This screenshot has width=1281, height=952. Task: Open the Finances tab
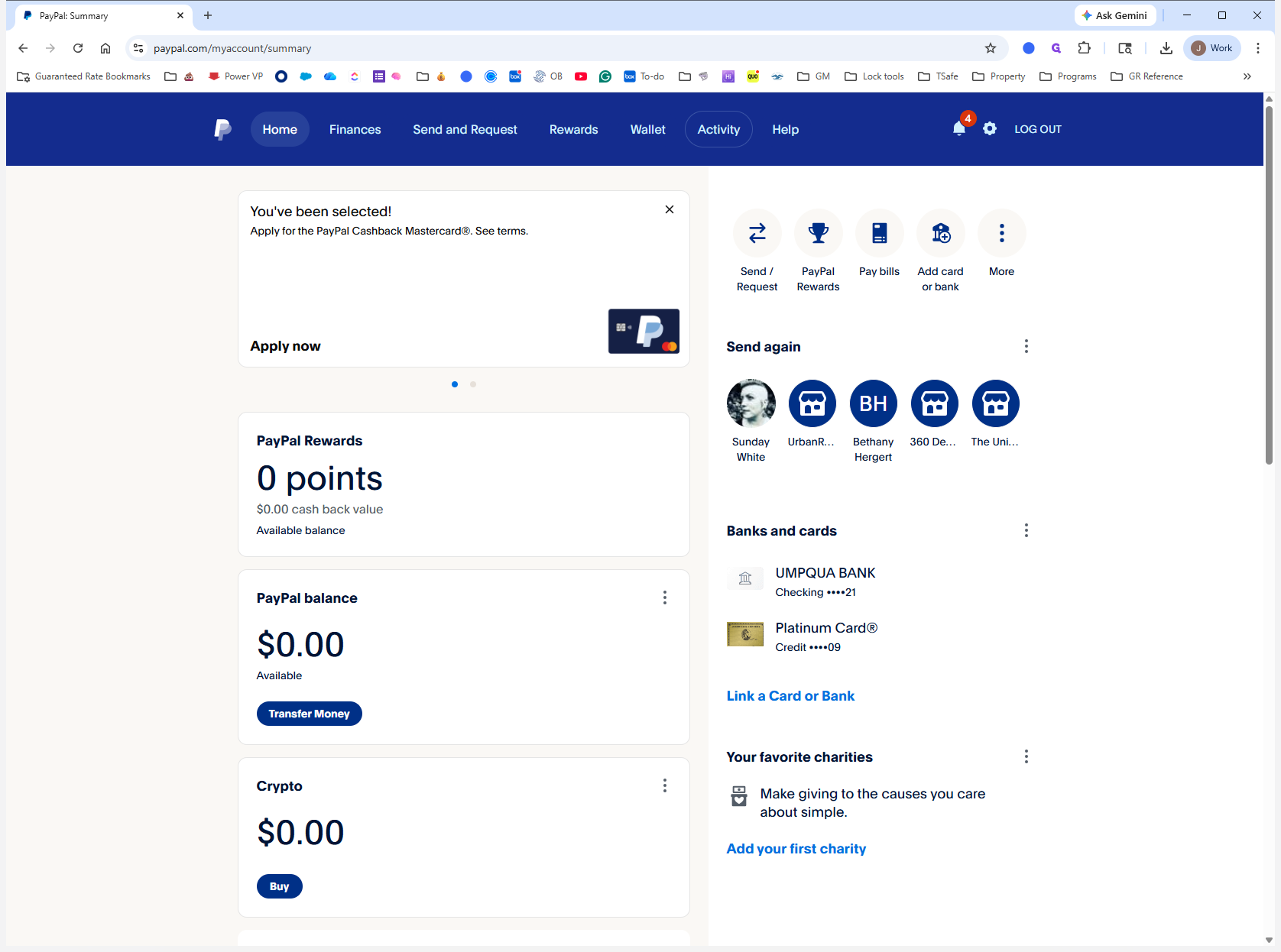(x=355, y=129)
